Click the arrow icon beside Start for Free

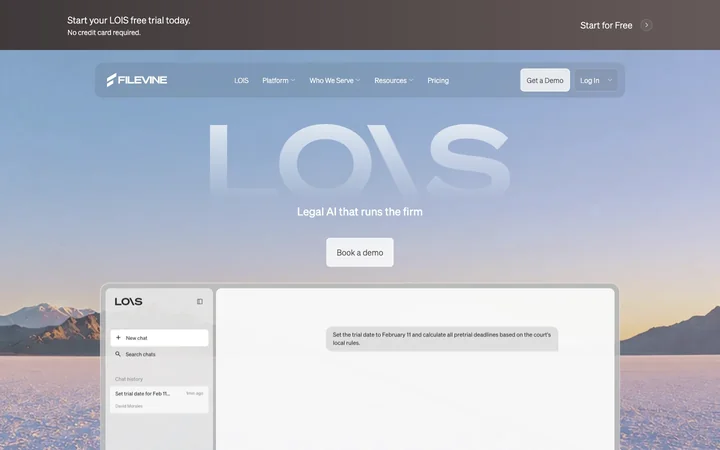[646, 25]
